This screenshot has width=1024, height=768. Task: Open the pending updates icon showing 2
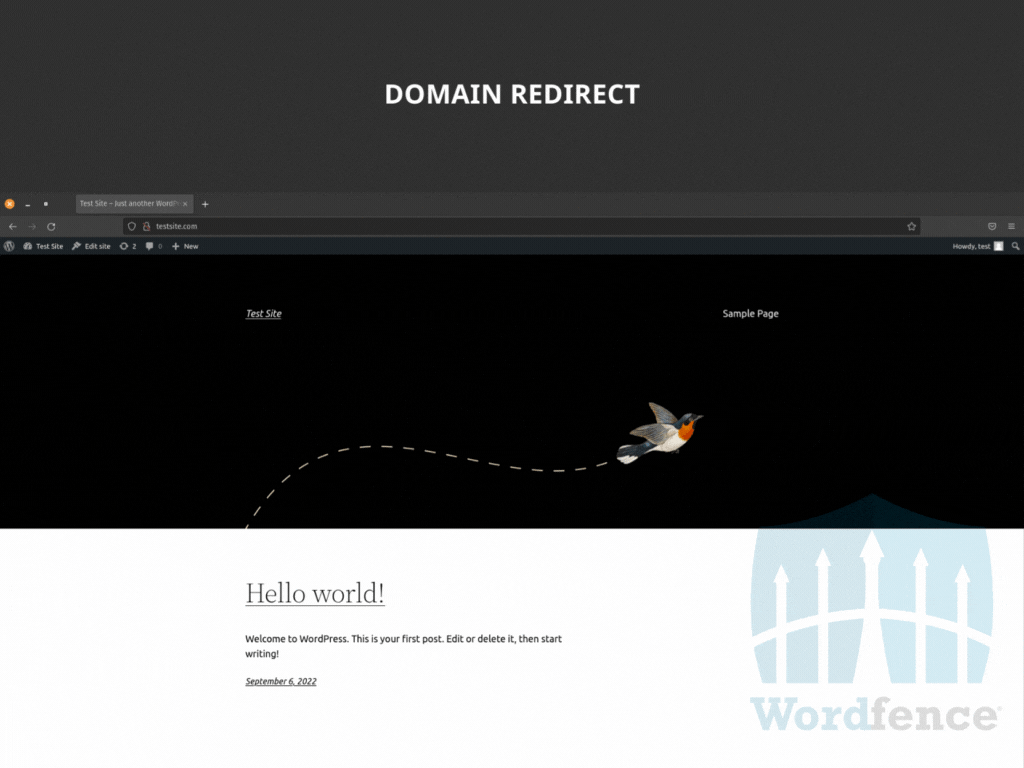tap(128, 246)
